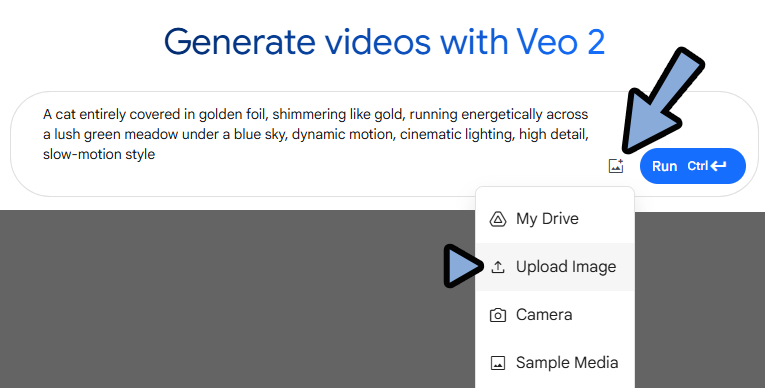
Task: Click the word "Veo 2" in the title
Action: [x=561, y=42]
